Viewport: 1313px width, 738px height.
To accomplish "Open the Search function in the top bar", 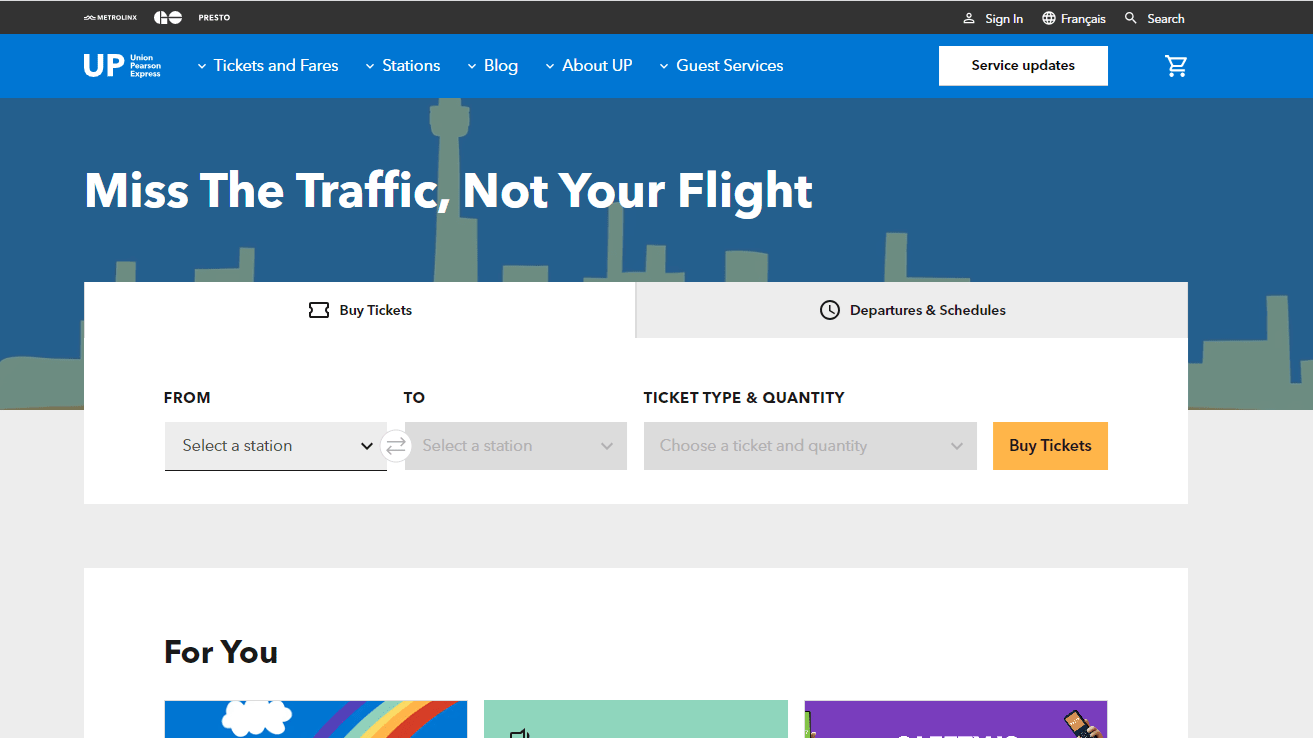I will click(1154, 18).
